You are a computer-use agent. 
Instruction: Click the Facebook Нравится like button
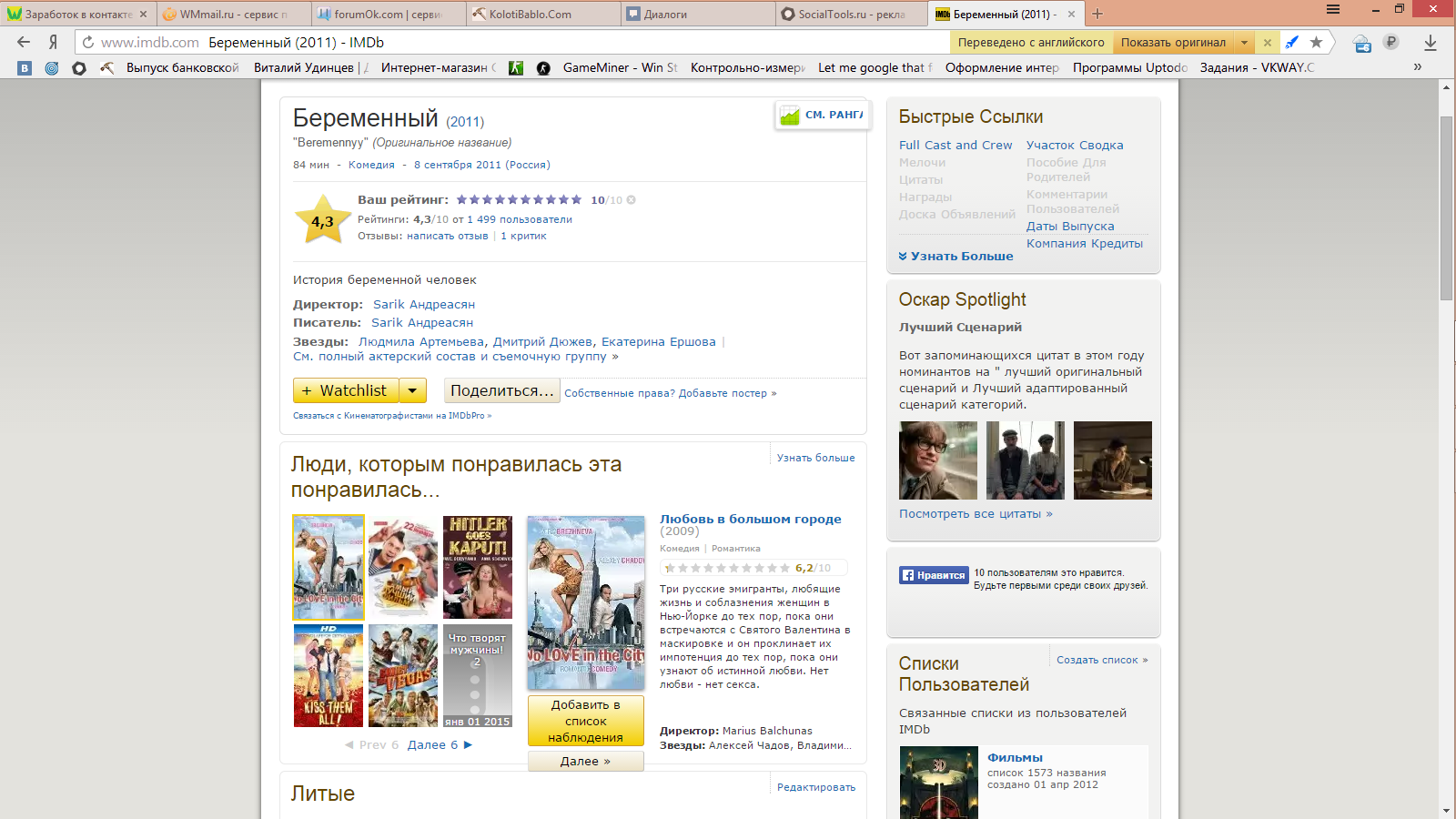click(x=934, y=575)
